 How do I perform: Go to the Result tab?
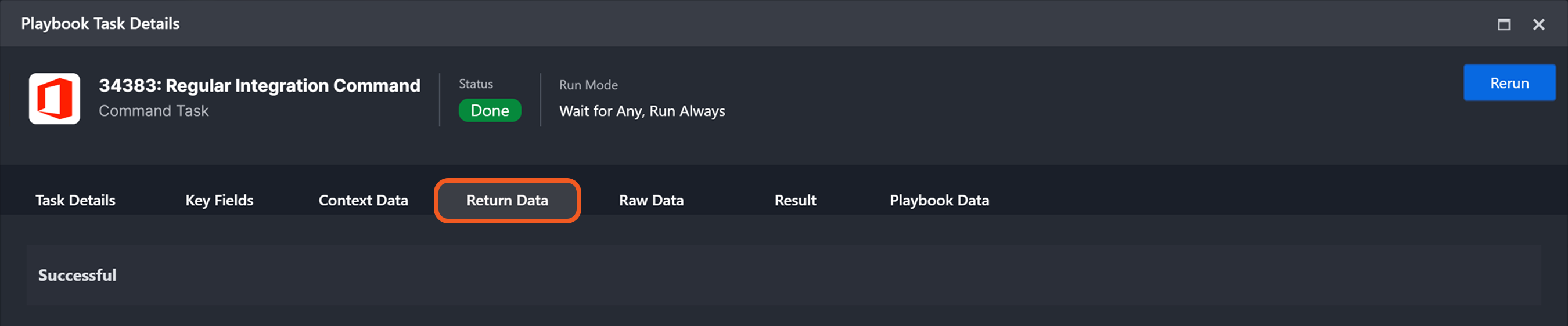point(795,200)
